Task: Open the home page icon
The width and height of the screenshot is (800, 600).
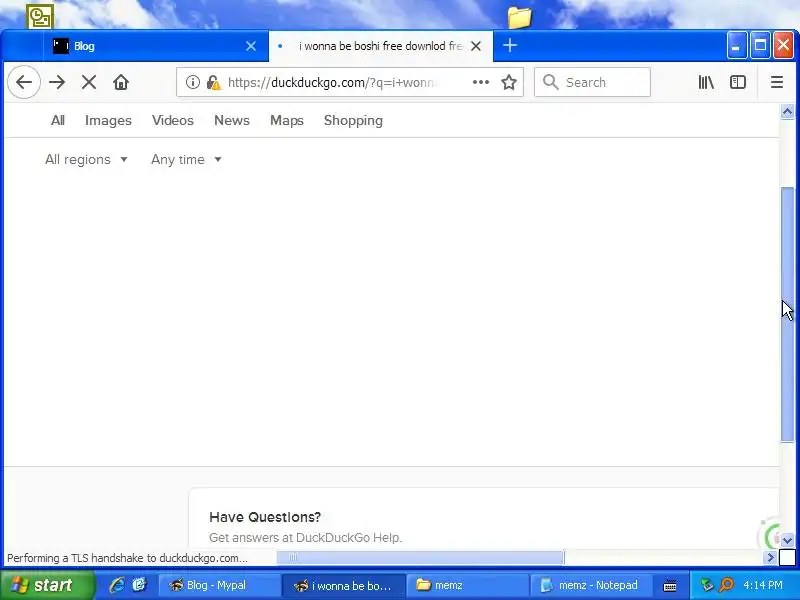Action: pyautogui.click(x=121, y=82)
